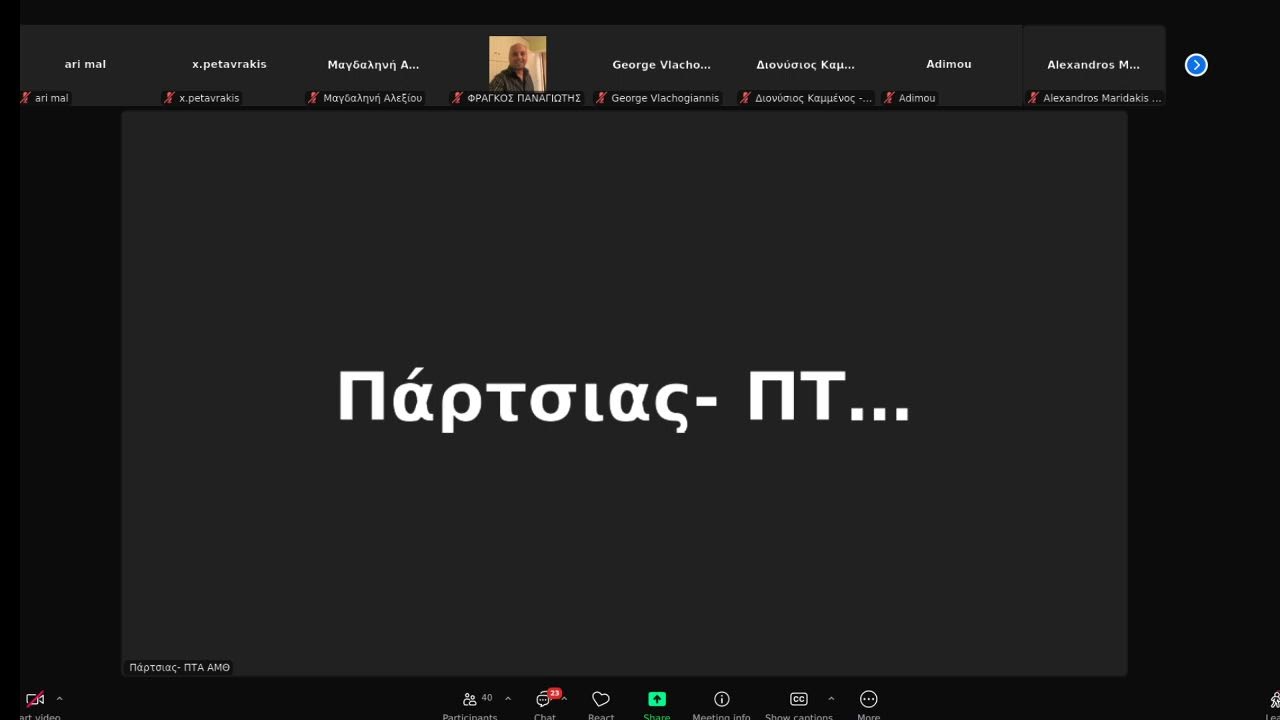1280x720 pixels.
Task: Open the Participants panel icon
Action: coord(469,699)
